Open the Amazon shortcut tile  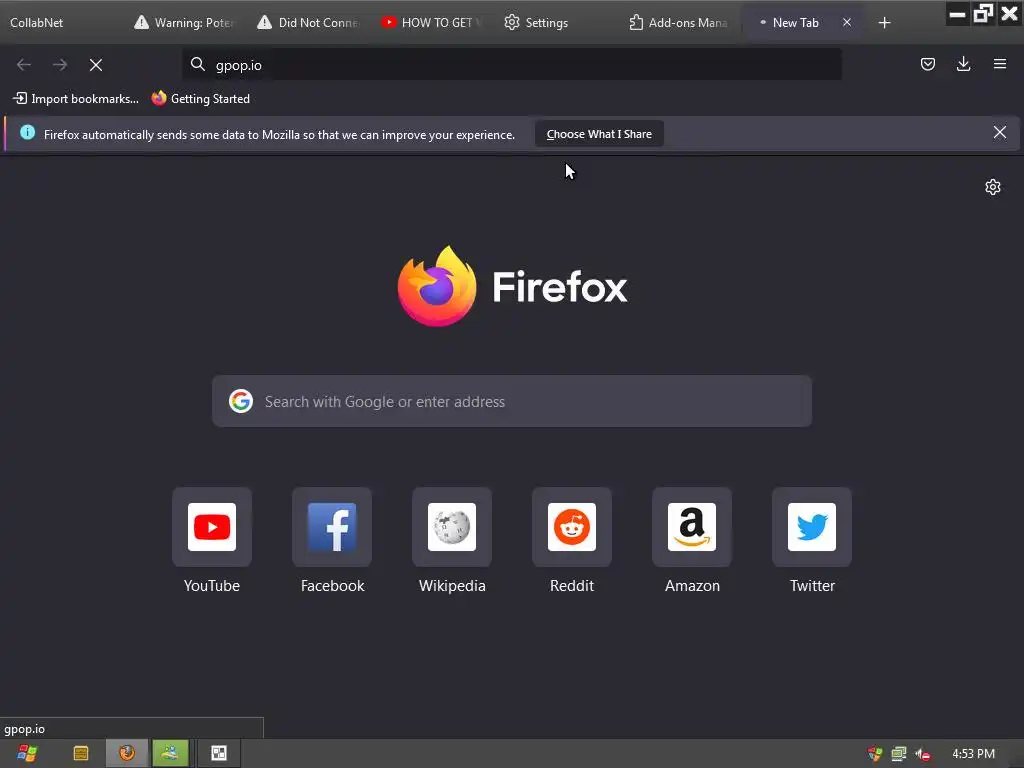(692, 527)
